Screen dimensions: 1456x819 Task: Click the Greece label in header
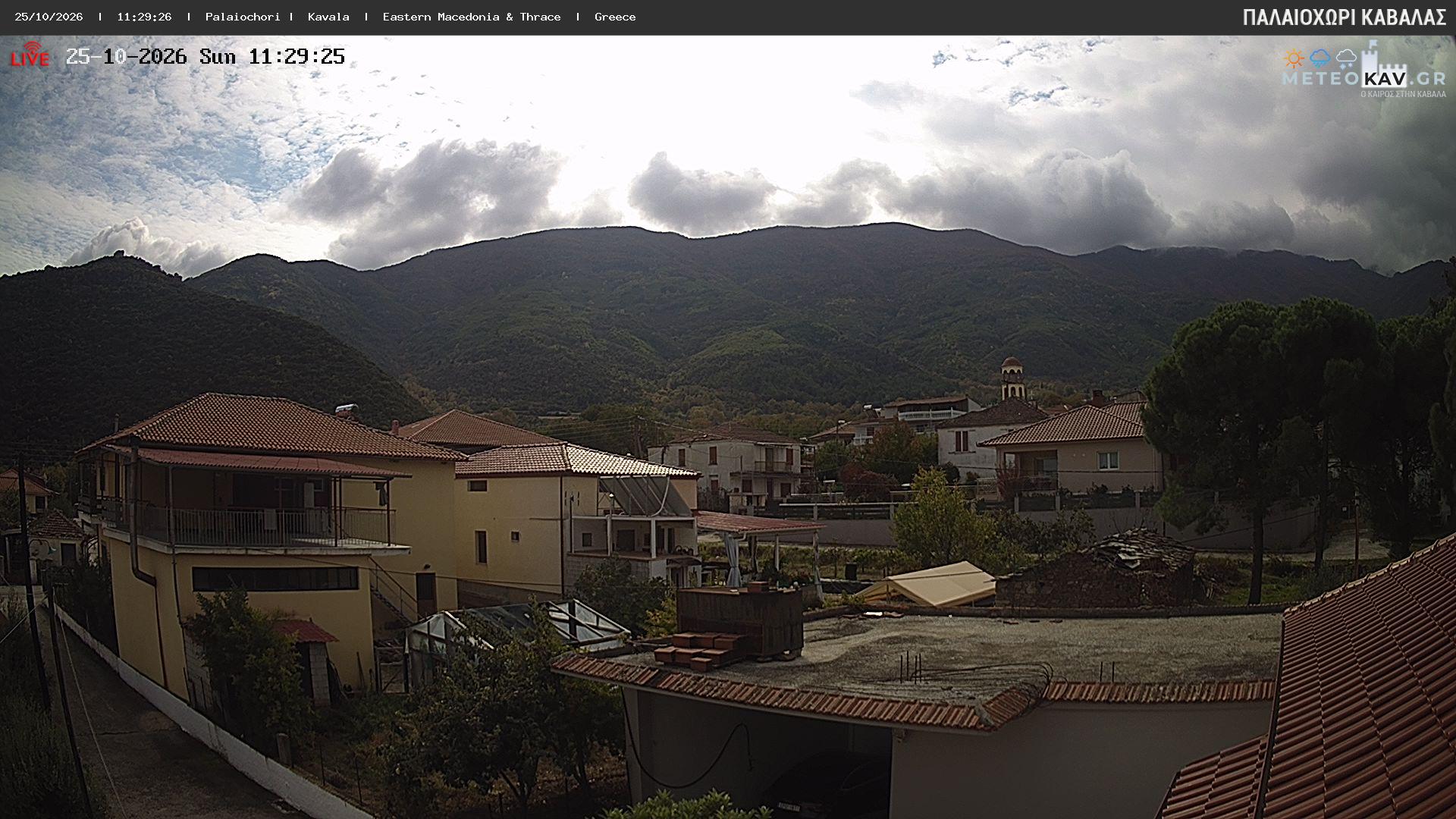[x=615, y=17]
